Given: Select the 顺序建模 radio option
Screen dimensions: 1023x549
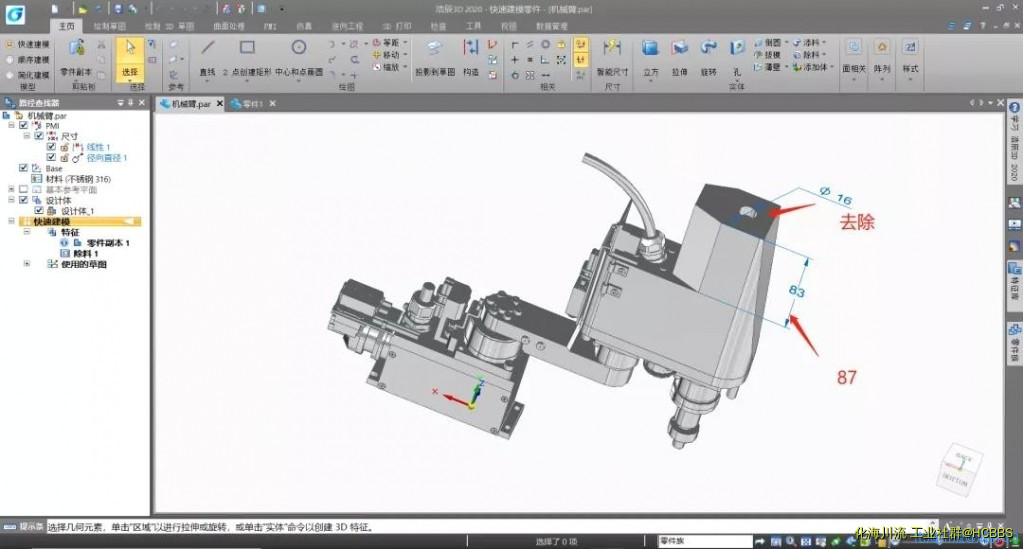Looking at the screenshot, I should coord(28,59).
